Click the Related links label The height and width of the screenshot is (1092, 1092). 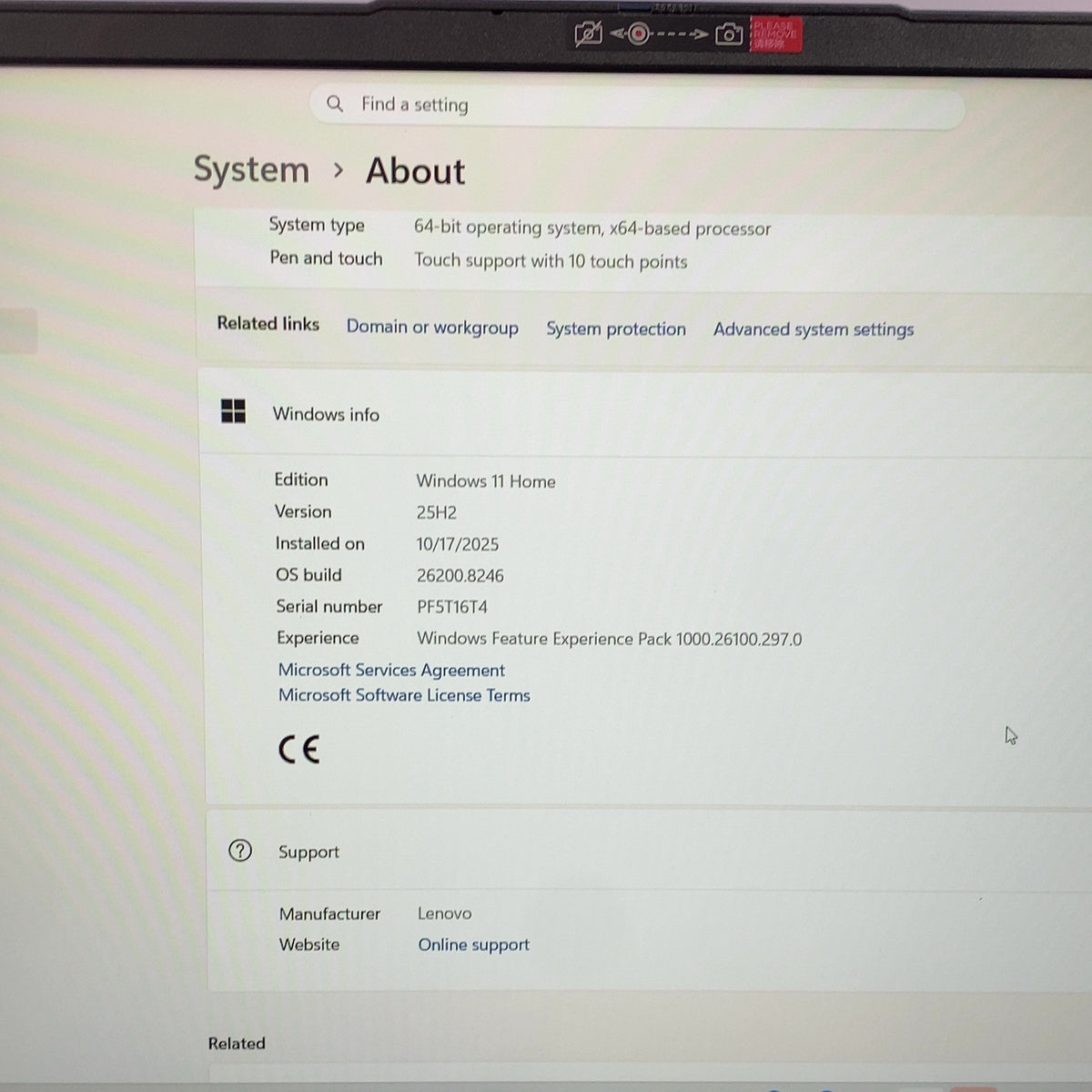(268, 324)
